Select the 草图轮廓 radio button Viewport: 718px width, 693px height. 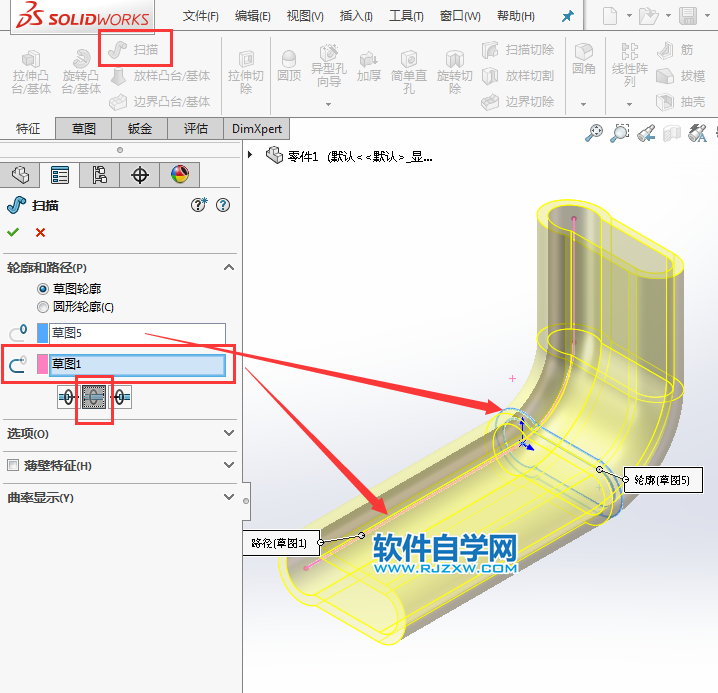(43, 289)
